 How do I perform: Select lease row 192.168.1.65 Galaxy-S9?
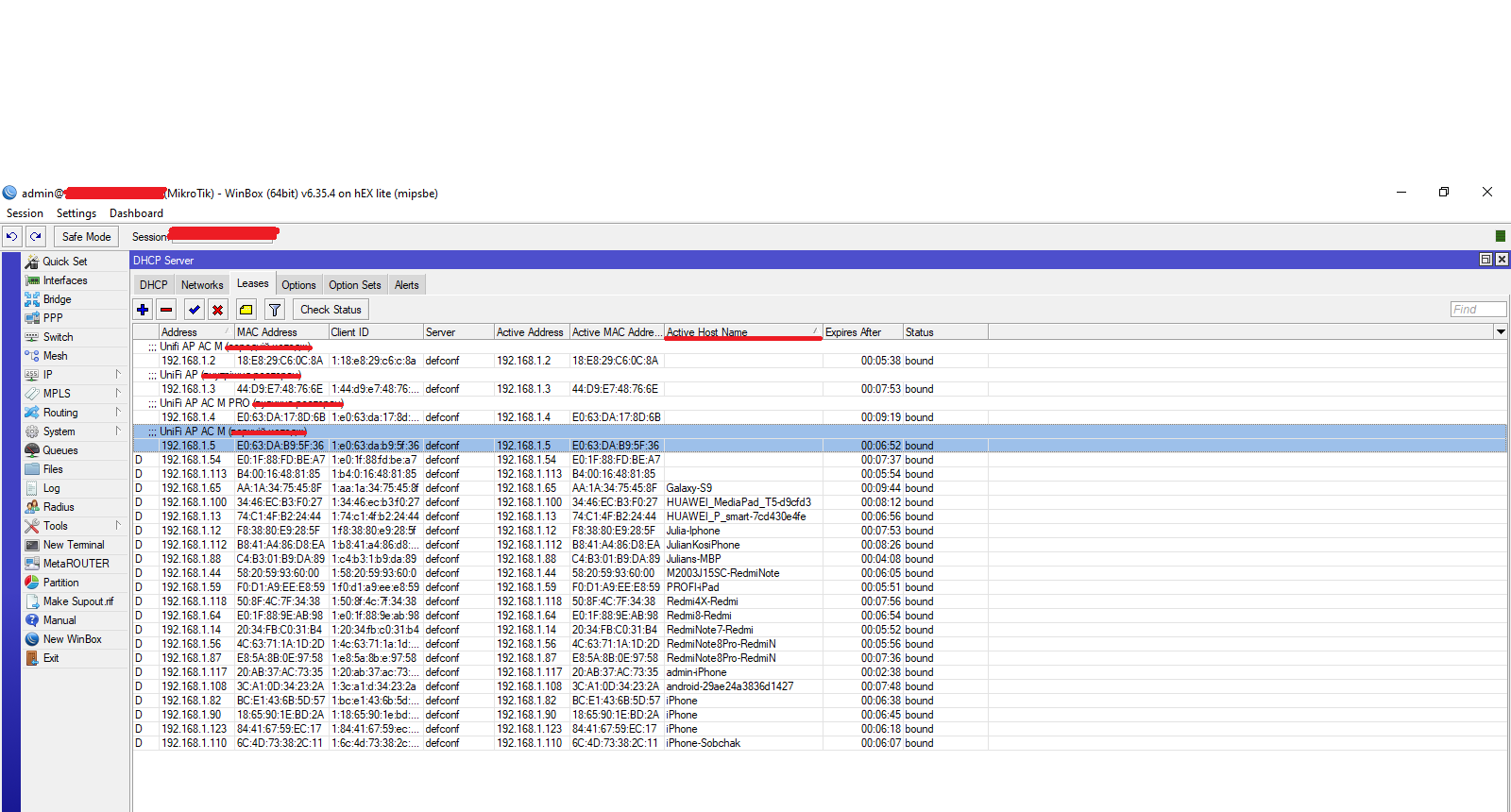pos(820,488)
